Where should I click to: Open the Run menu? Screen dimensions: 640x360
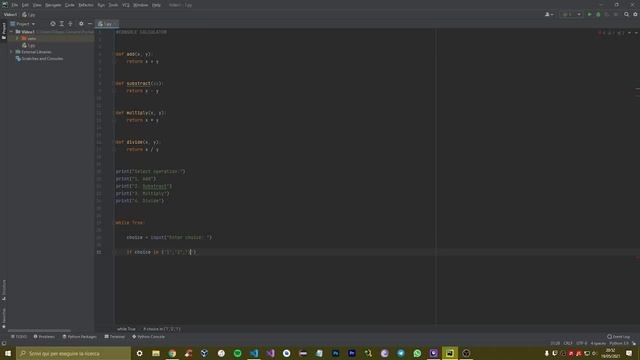pyautogui.click(x=101, y=5)
